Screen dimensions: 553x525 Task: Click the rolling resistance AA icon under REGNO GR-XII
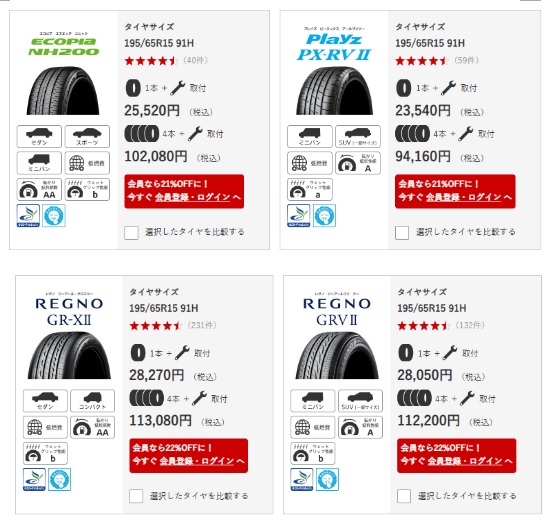(x=92, y=427)
